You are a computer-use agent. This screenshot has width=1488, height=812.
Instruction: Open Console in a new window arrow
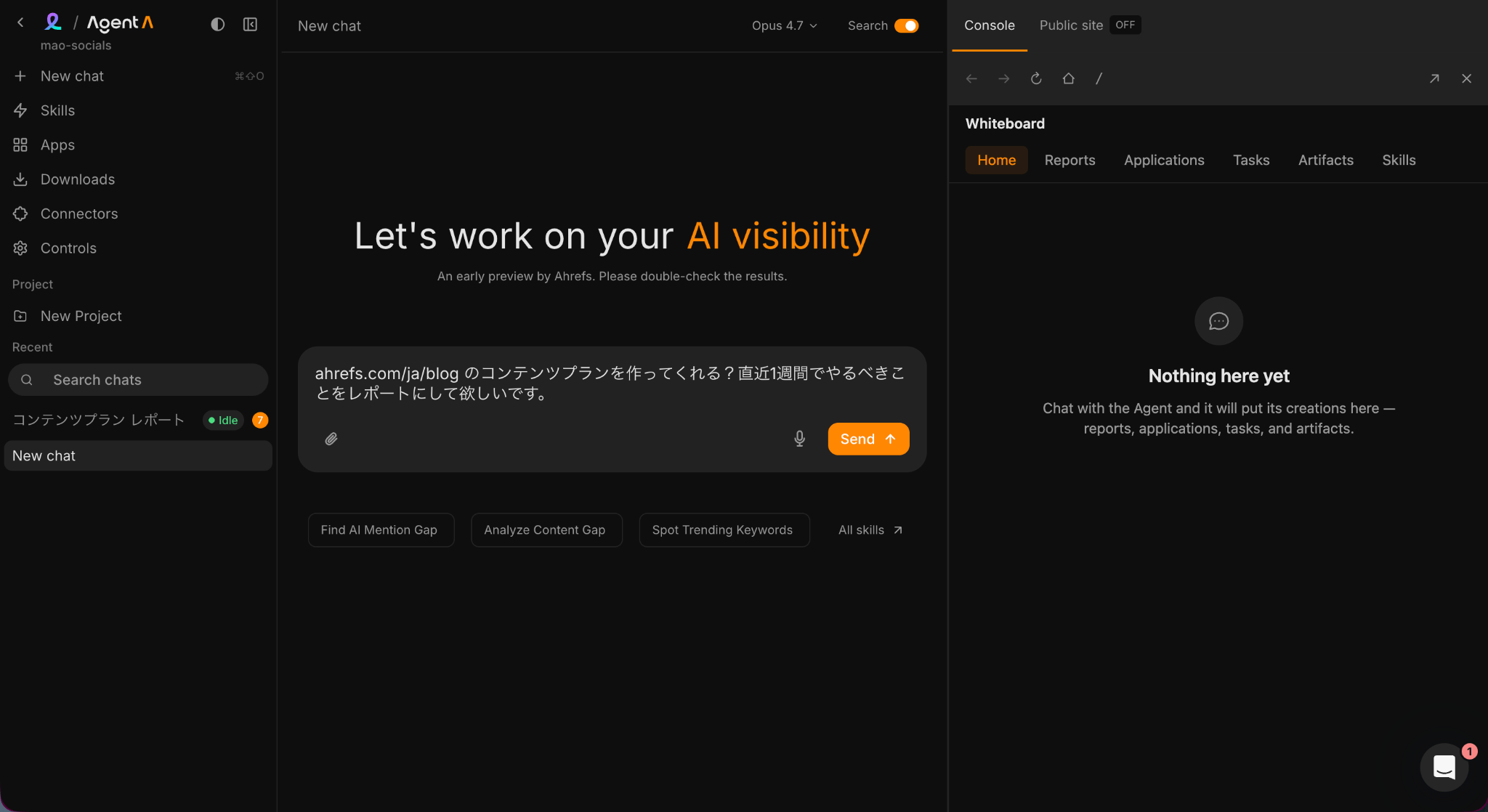coord(1434,78)
